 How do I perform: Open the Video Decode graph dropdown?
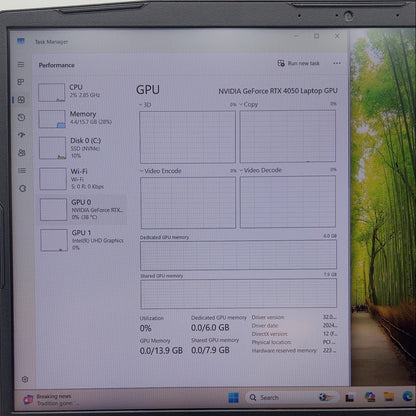point(261,170)
